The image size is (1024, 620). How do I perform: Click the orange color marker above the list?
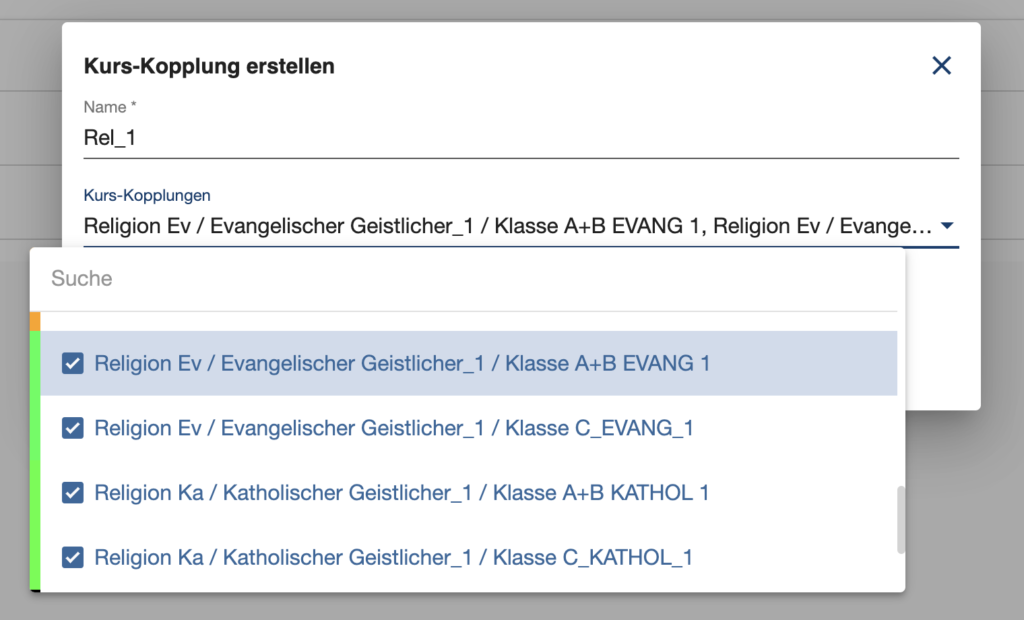pyautogui.click(x=35, y=321)
